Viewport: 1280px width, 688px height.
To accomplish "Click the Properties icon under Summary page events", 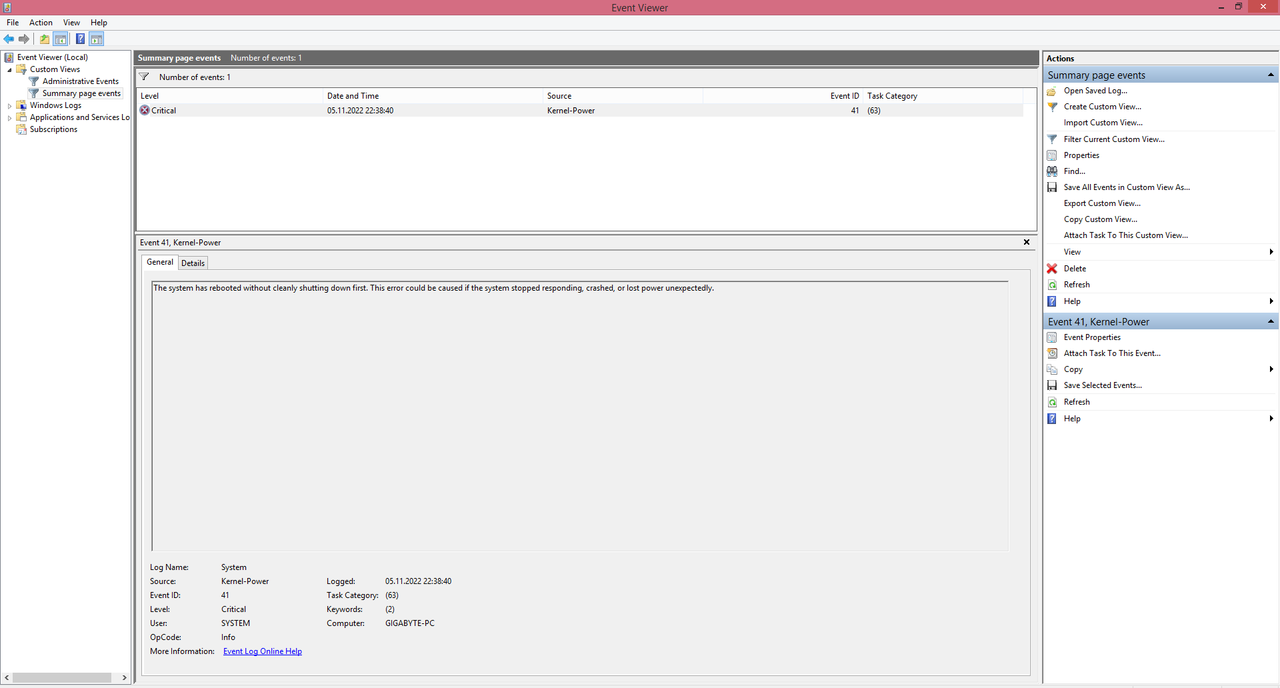I will pos(1052,155).
